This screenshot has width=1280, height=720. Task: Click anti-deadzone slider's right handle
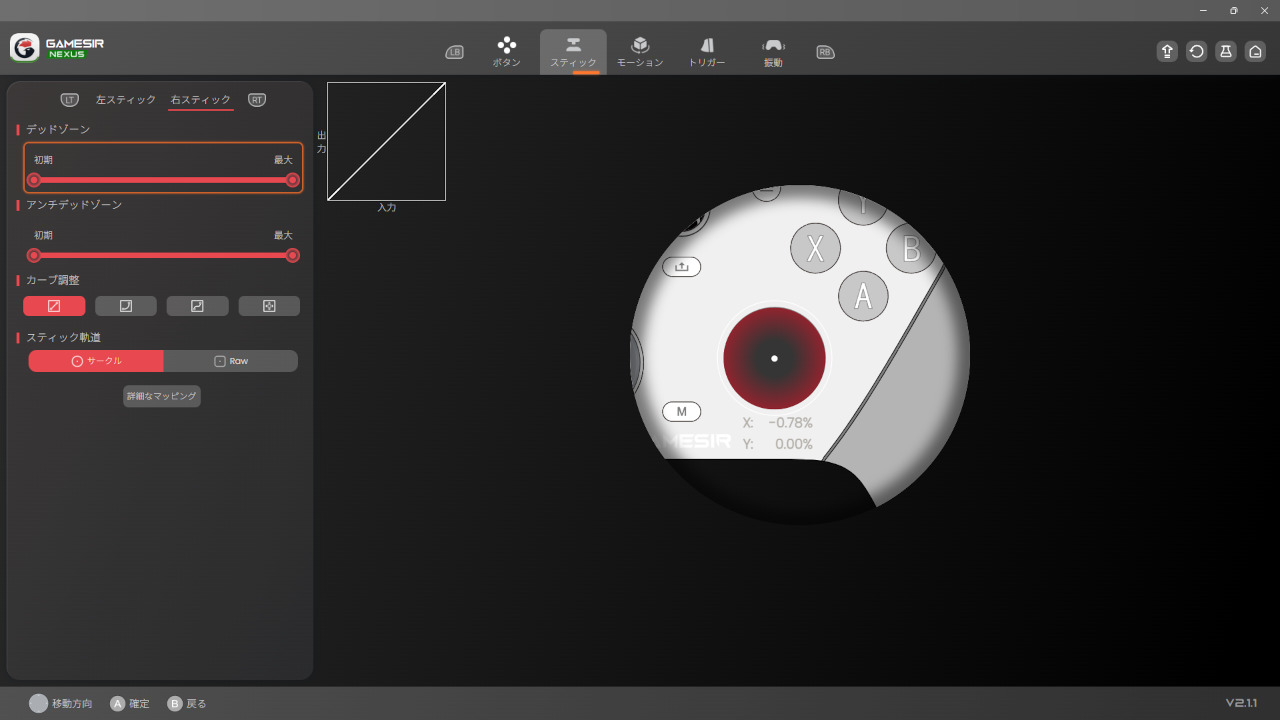(x=292, y=255)
